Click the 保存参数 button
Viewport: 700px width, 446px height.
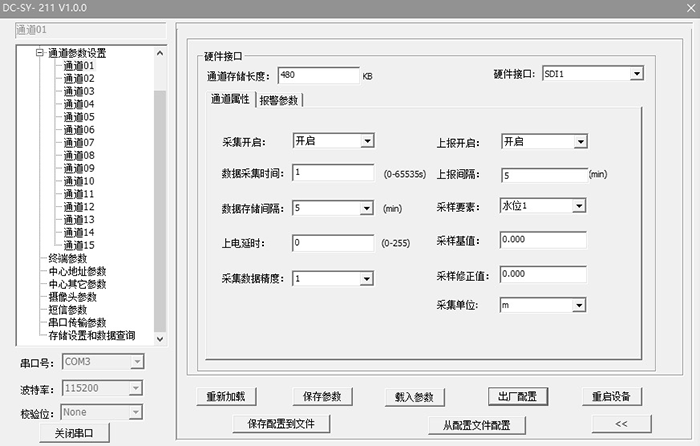323,396
